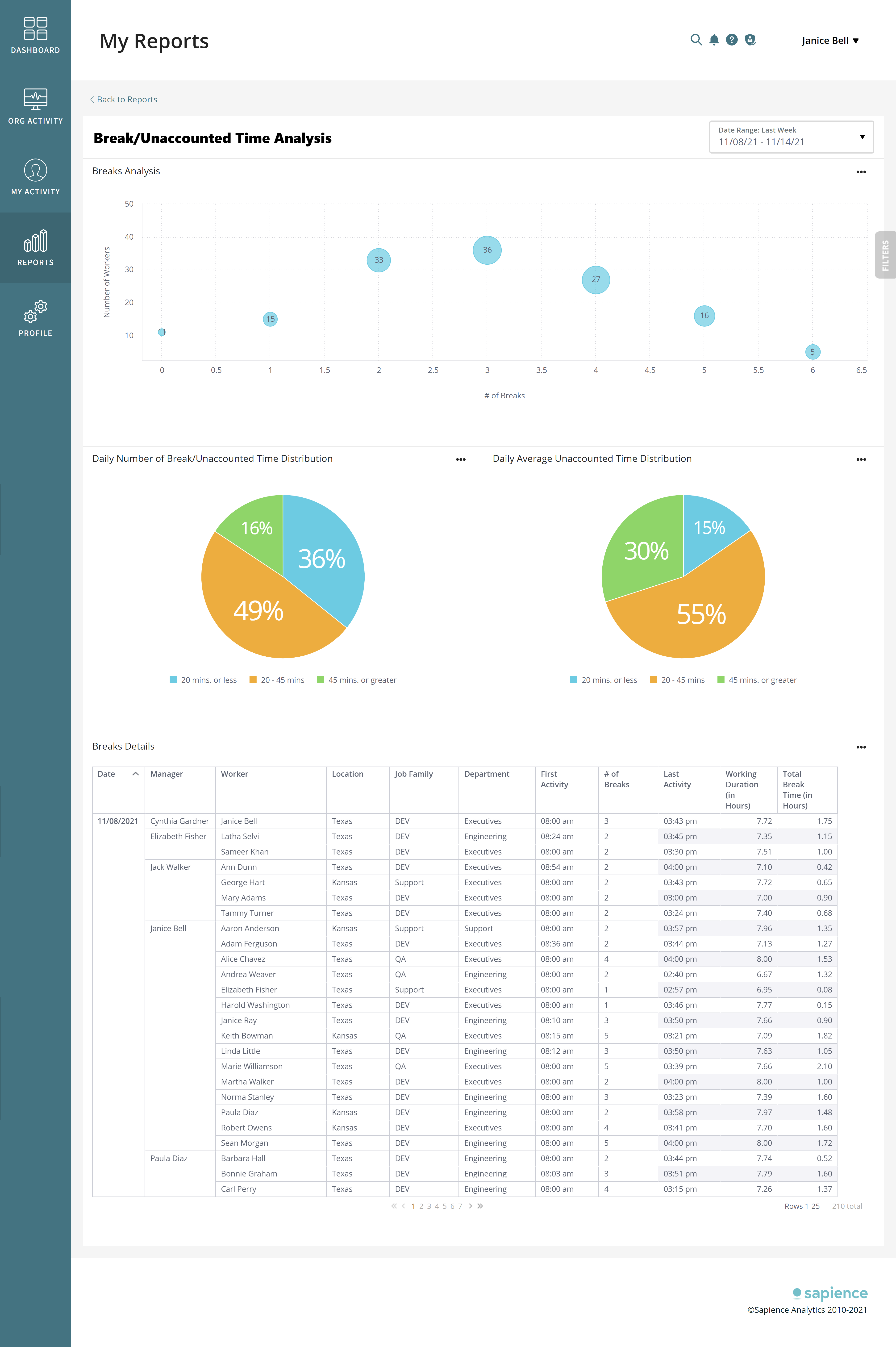
Task: Open Janice Bell user menu dropdown
Action: pos(830,41)
